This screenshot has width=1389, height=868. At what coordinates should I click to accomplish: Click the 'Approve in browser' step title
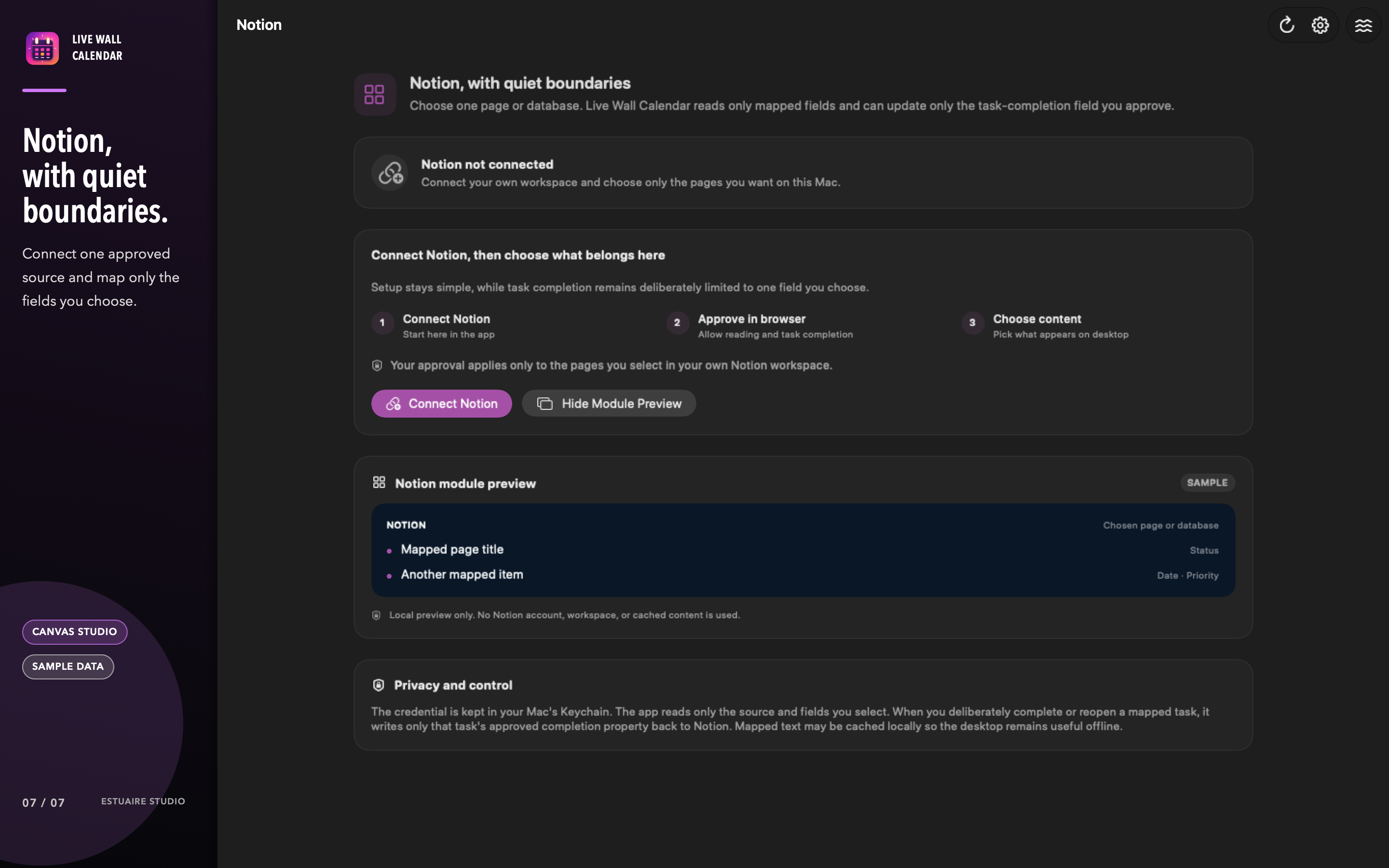(x=752, y=319)
